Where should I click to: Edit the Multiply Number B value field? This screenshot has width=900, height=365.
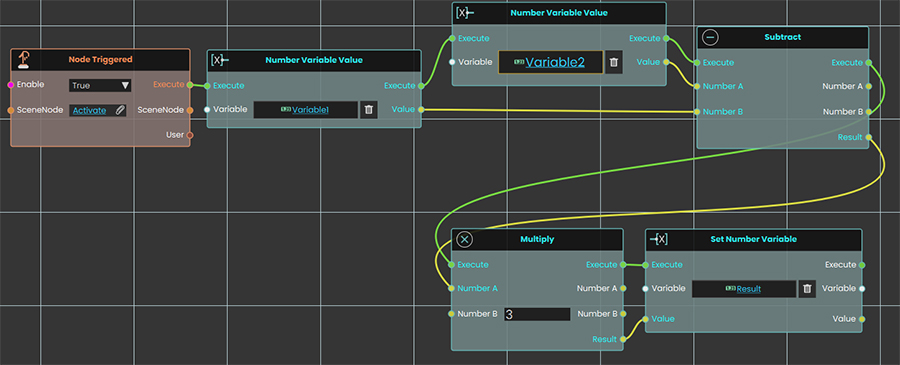click(537, 314)
